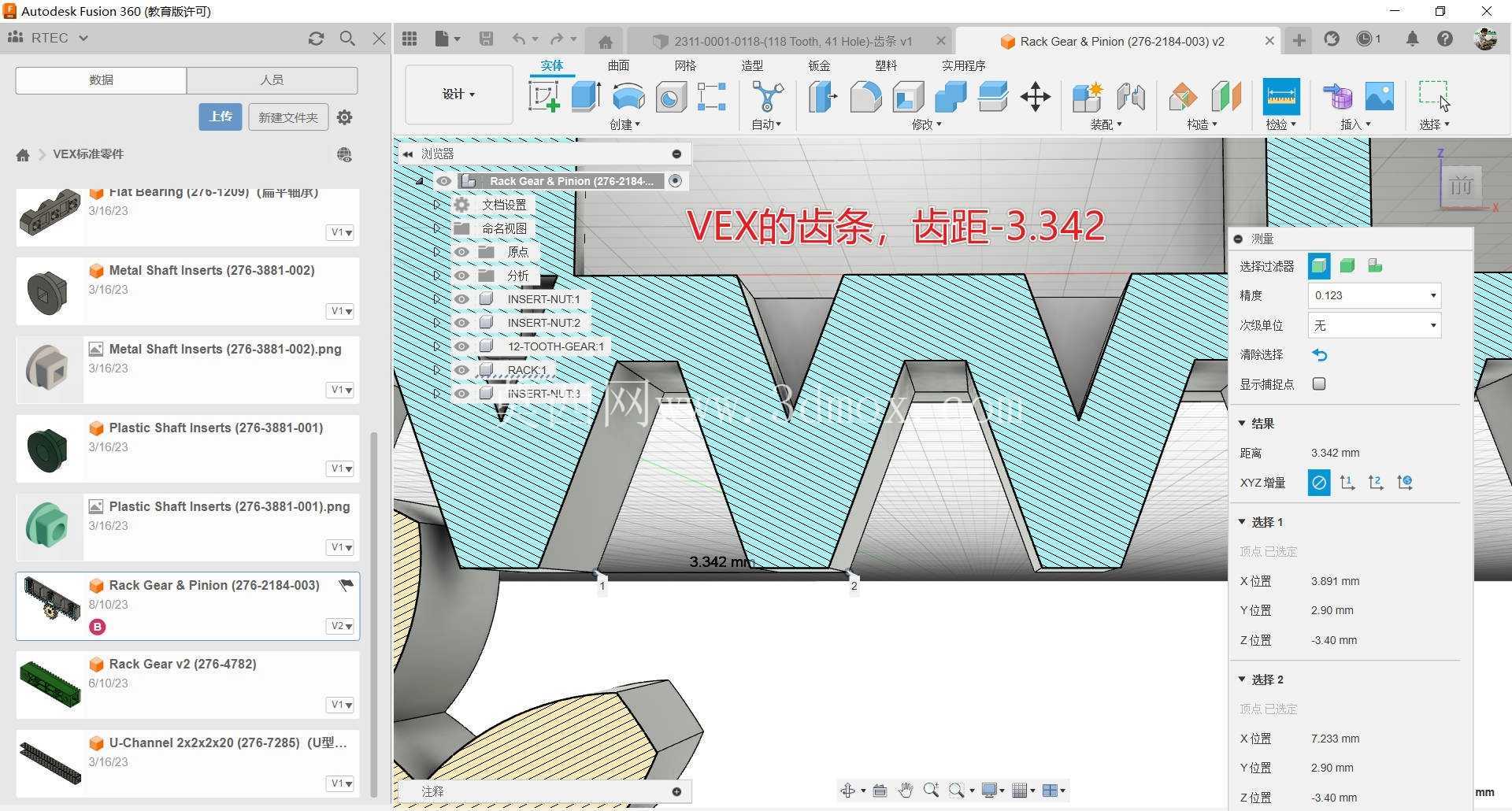Expand the 命名视图 tree node
The height and width of the screenshot is (811, 1512).
pos(437,228)
